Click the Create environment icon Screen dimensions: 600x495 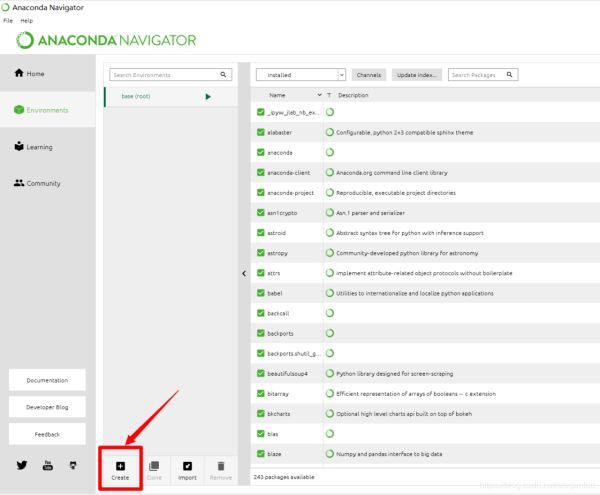[120, 465]
